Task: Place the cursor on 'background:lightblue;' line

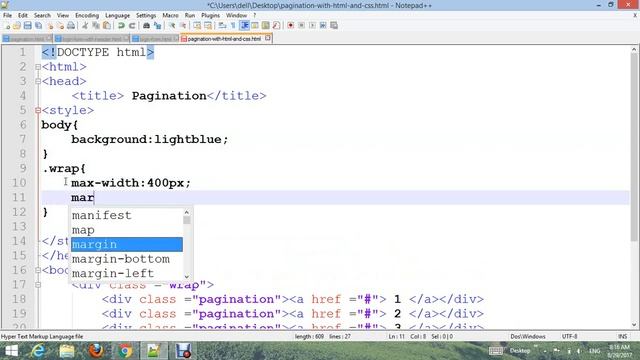Action: 149,140
